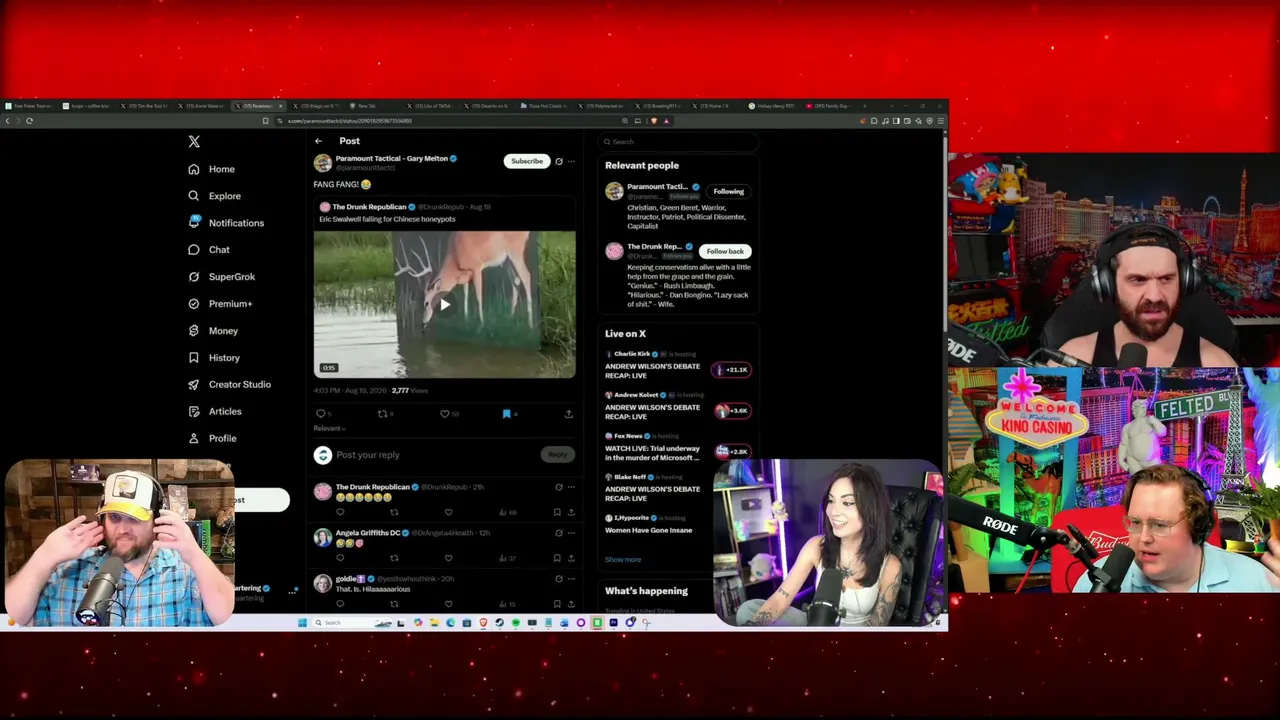The image size is (1280, 720).
Task: Click the Articles sidebar icon
Action: (194, 412)
